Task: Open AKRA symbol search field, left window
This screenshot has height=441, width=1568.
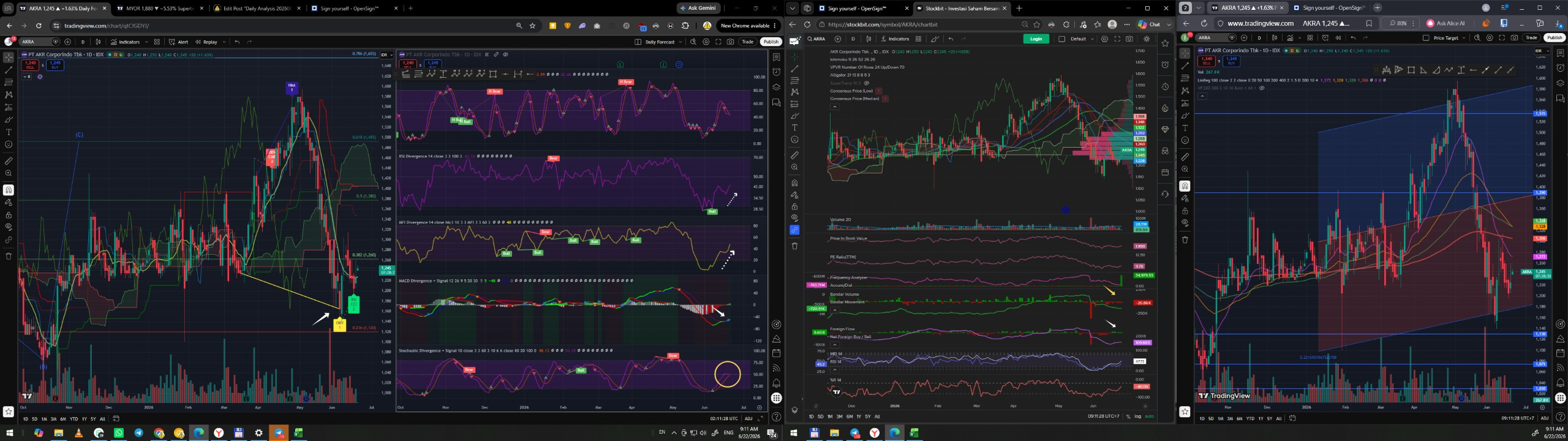Action: click(39, 42)
